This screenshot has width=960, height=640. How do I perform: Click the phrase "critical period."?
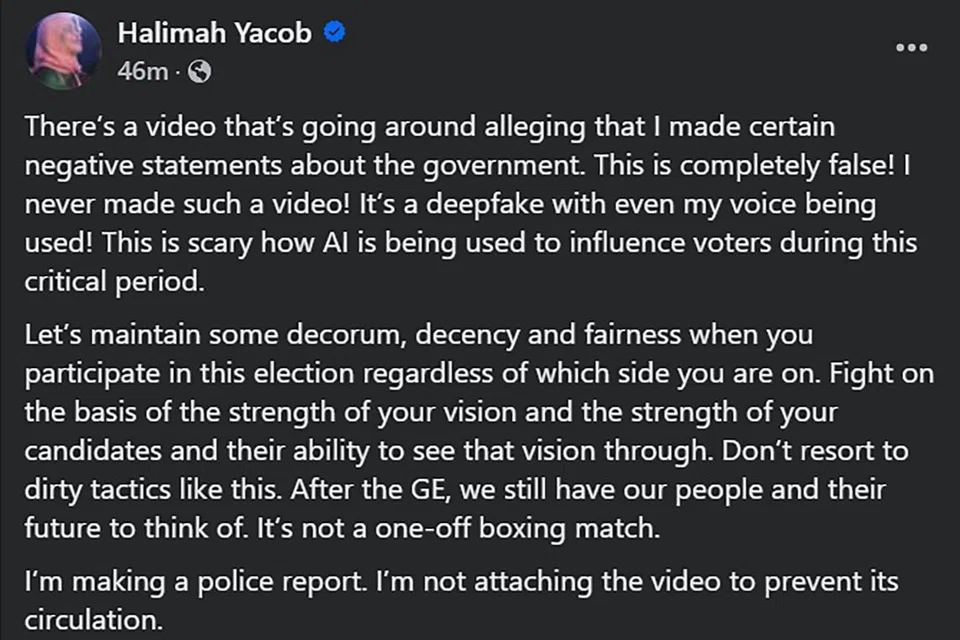(x=113, y=282)
